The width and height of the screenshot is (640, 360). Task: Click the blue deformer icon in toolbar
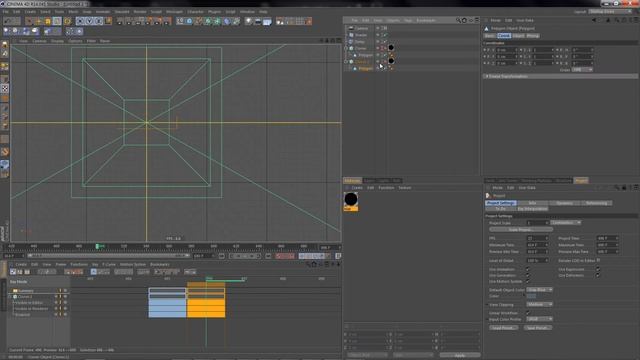point(227,21)
